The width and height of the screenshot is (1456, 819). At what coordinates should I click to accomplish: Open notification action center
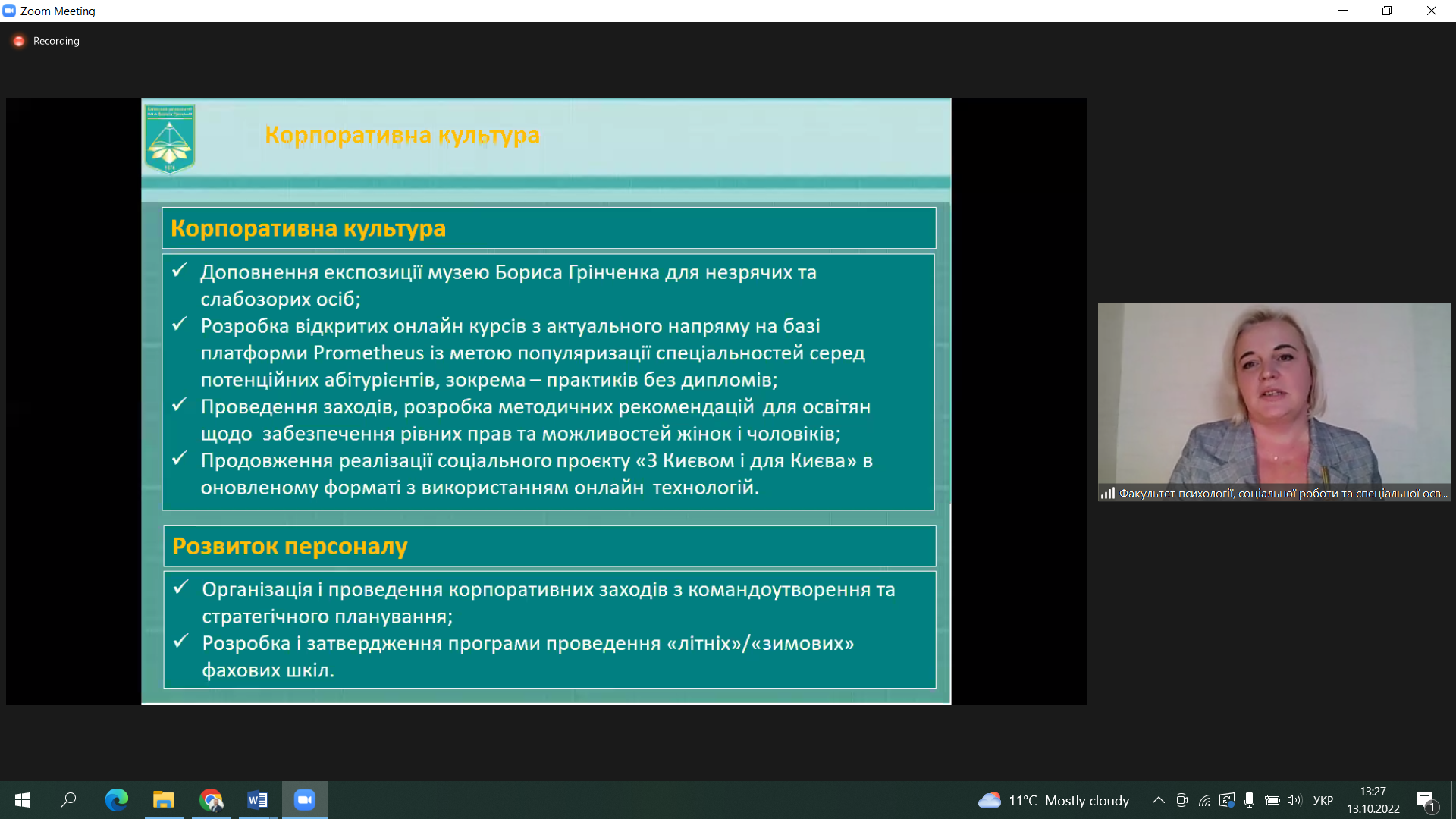tap(1425, 800)
